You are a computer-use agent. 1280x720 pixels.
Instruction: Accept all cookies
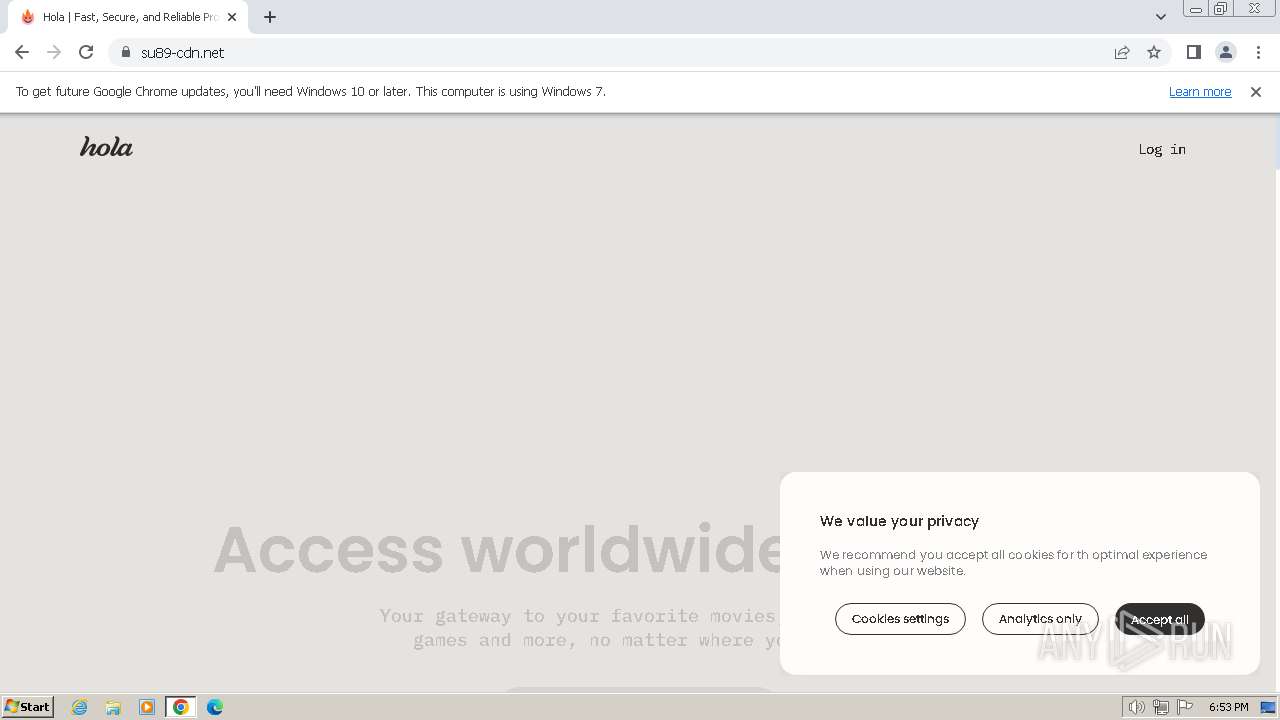click(1160, 619)
